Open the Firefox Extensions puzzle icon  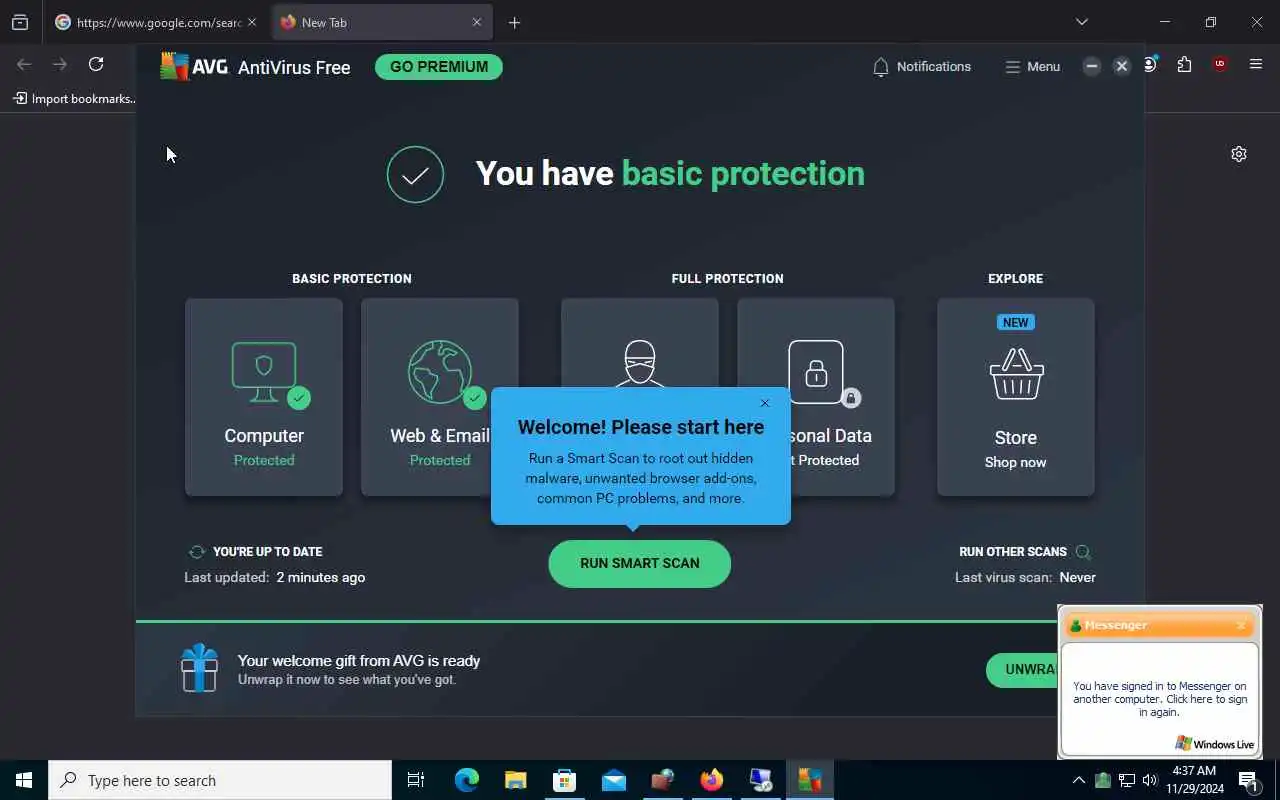[1184, 64]
